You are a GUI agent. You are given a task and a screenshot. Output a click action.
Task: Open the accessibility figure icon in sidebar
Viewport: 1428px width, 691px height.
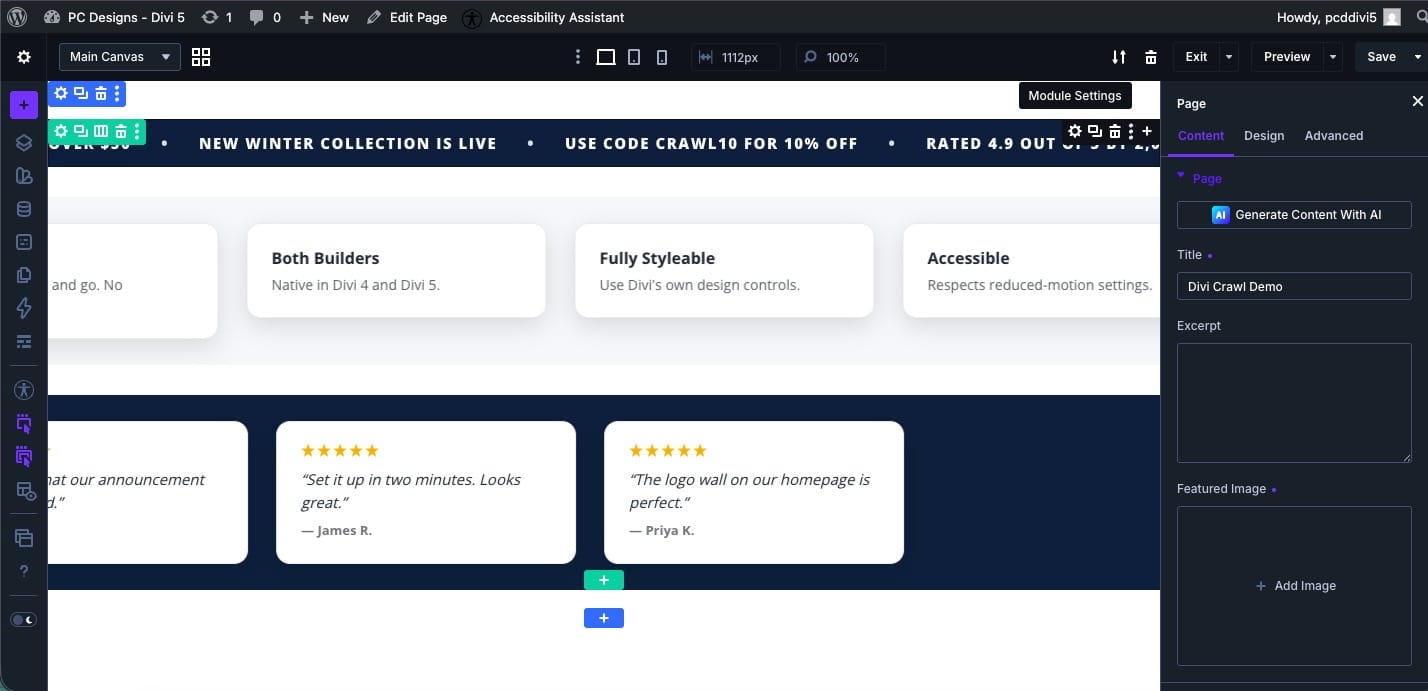pyautogui.click(x=24, y=390)
